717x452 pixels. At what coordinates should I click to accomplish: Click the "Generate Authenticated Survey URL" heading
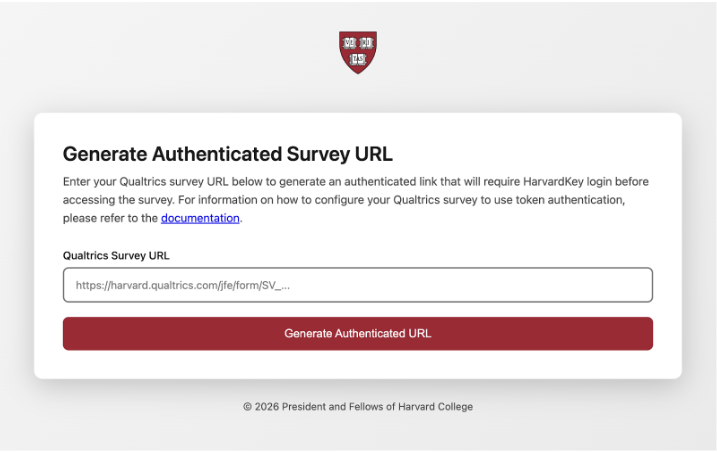[228, 154]
